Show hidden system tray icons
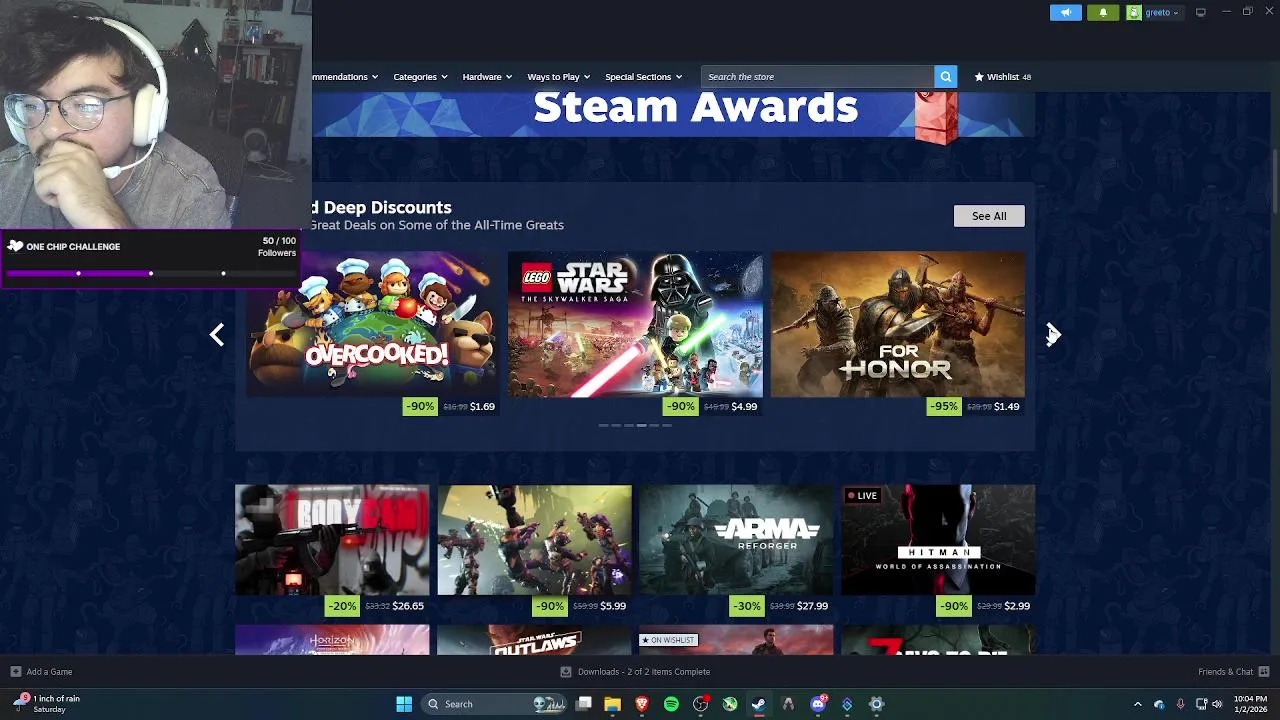The height and width of the screenshot is (720, 1280). tap(1138, 704)
